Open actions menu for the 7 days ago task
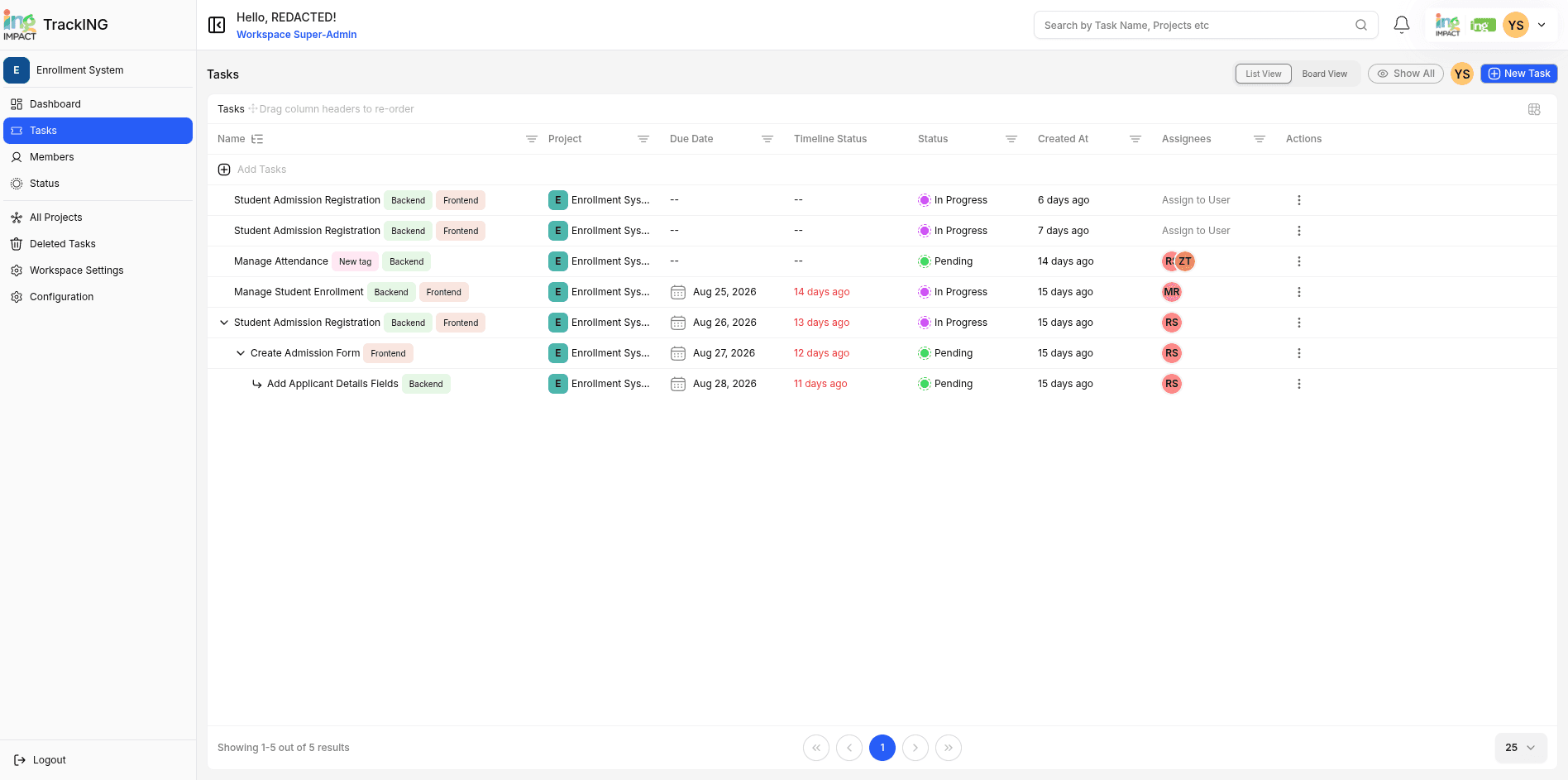The height and width of the screenshot is (780, 1568). pyautogui.click(x=1299, y=231)
